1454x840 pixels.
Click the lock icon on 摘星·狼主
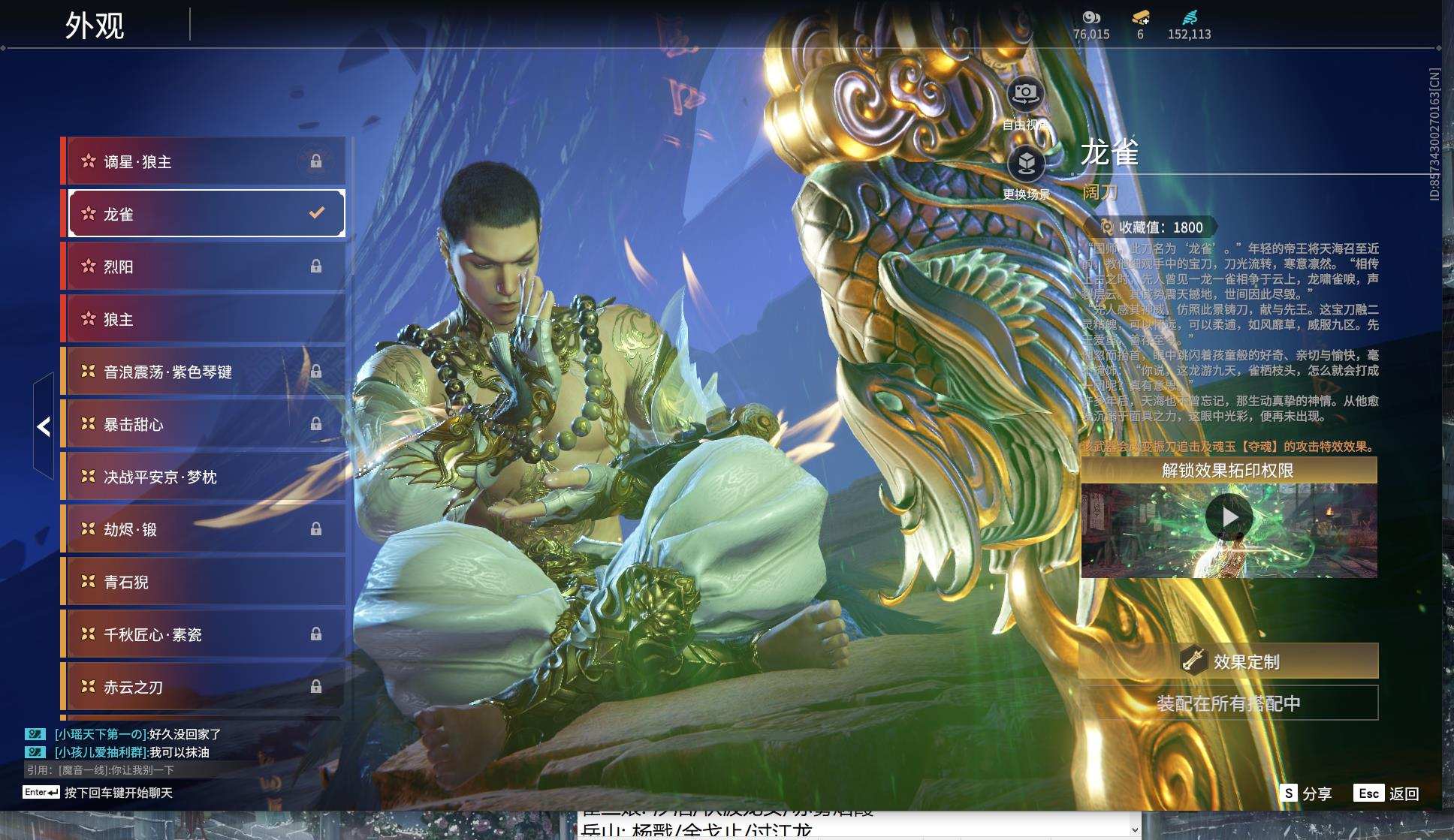click(316, 161)
